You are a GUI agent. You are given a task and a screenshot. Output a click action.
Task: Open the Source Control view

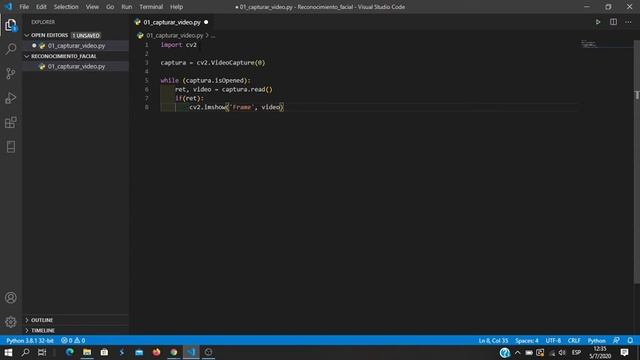(x=11, y=73)
